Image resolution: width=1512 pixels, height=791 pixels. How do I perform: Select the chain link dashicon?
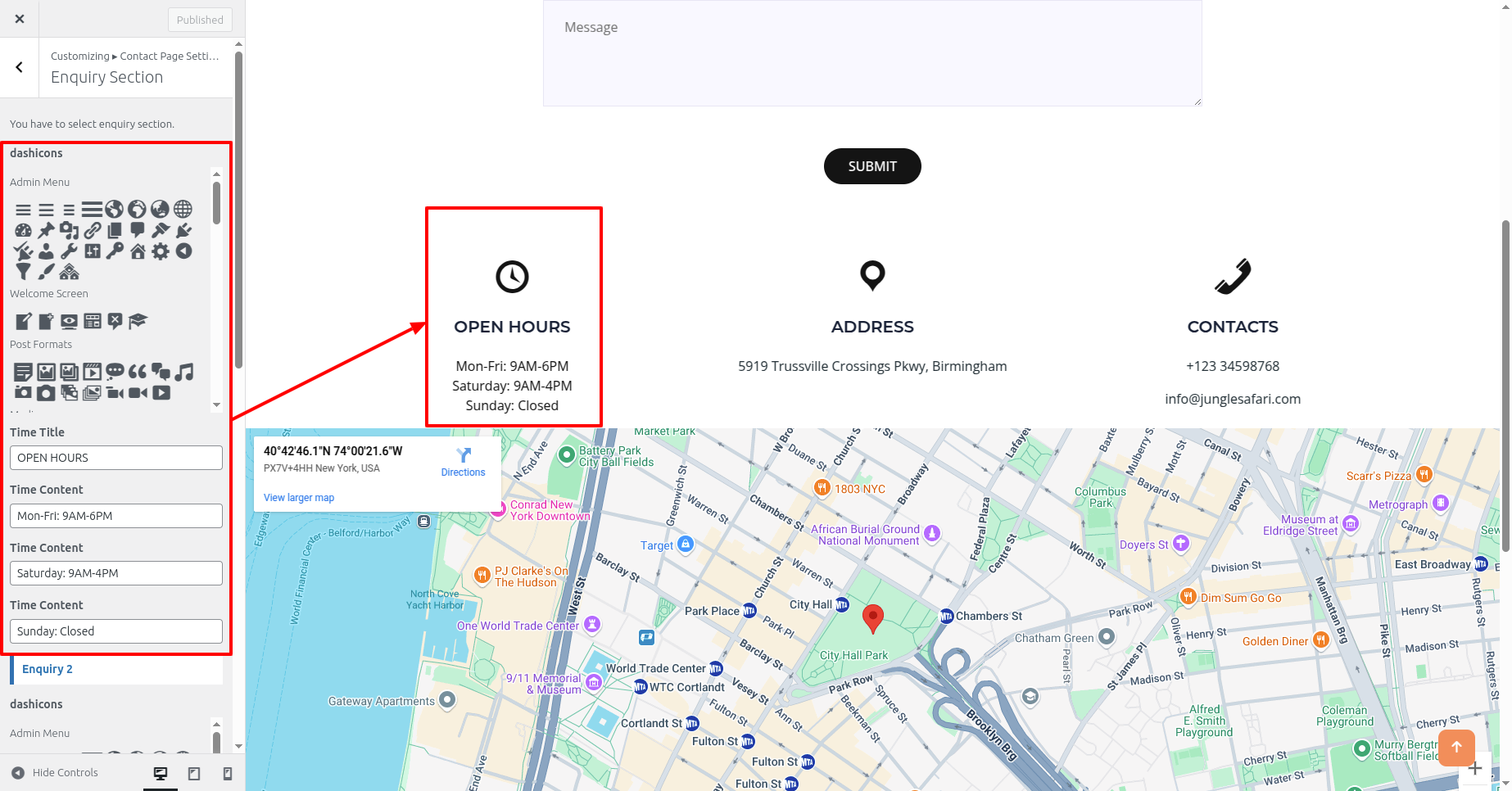(93, 231)
